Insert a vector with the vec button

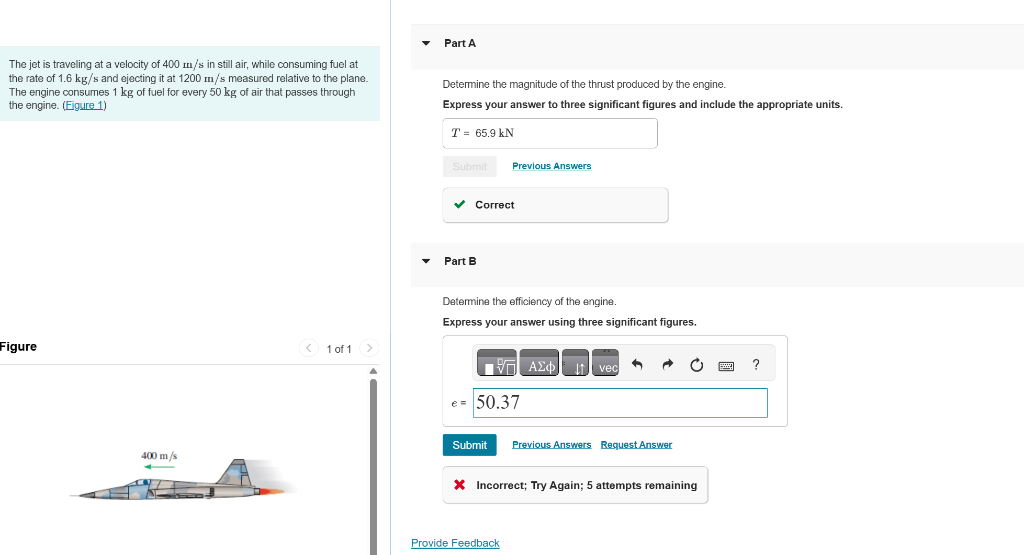605,363
